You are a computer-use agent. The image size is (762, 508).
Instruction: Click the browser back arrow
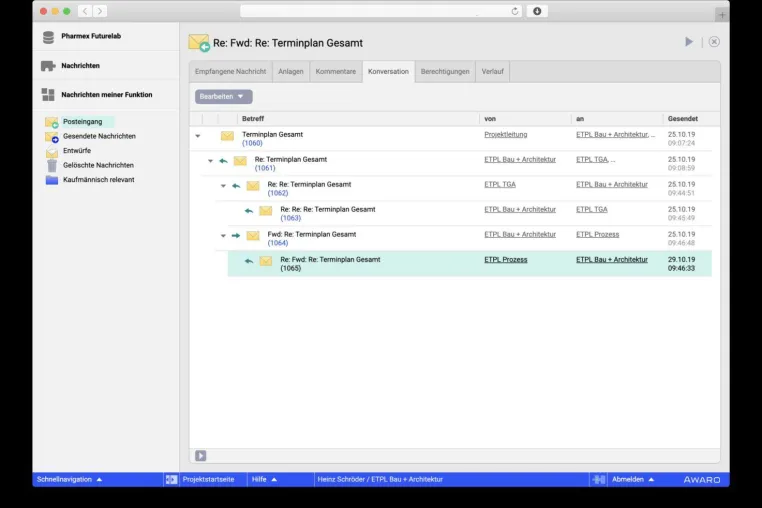click(x=85, y=11)
